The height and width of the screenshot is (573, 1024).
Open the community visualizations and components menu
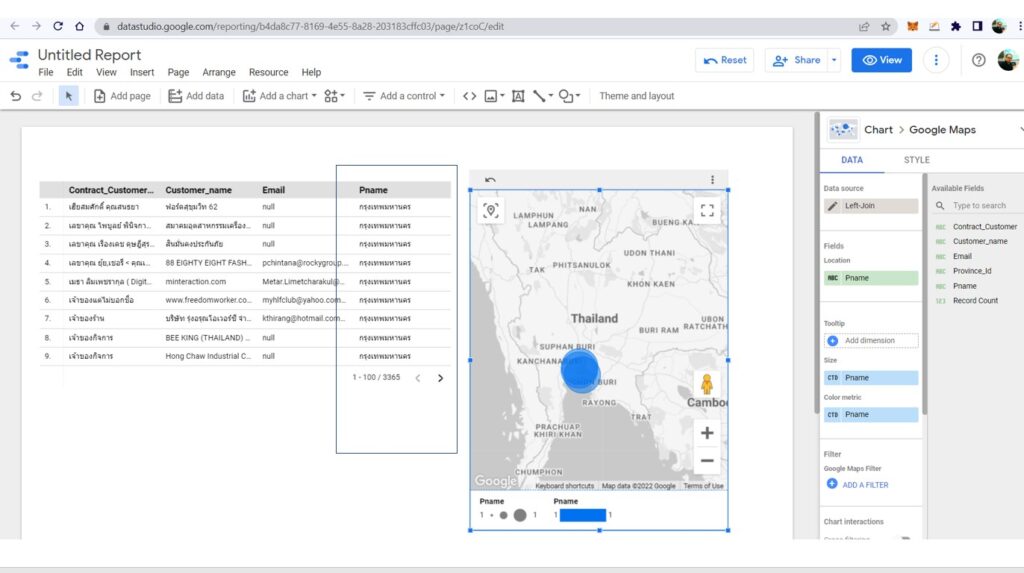point(334,96)
